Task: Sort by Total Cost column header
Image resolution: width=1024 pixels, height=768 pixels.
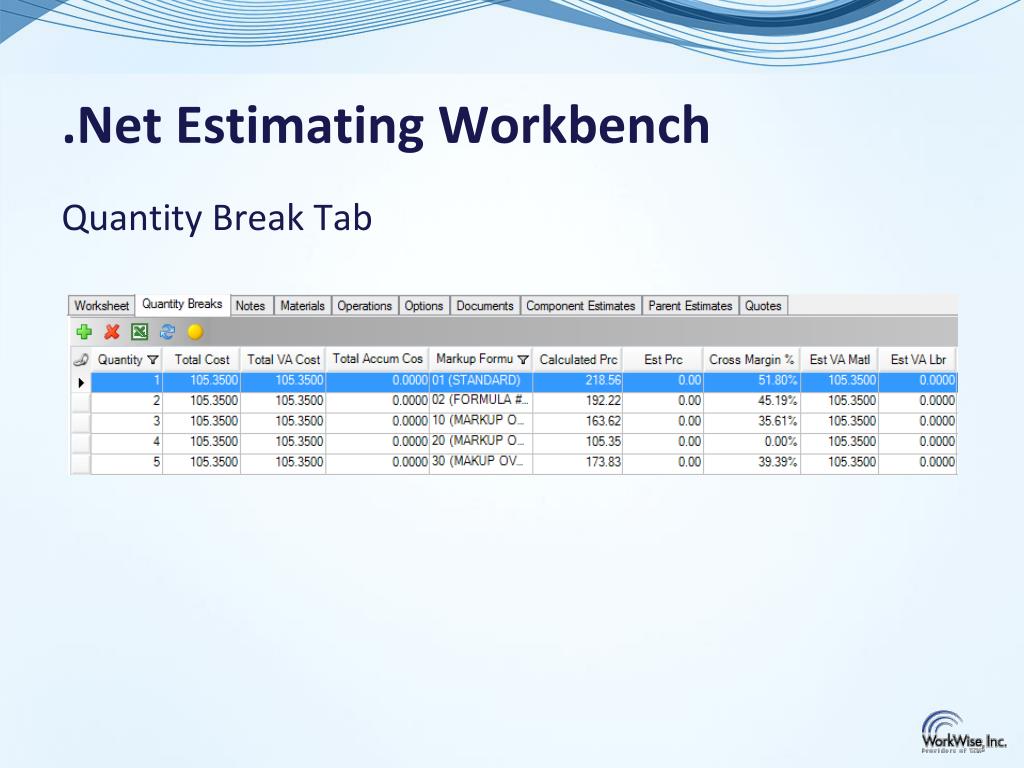Action: tap(202, 359)
